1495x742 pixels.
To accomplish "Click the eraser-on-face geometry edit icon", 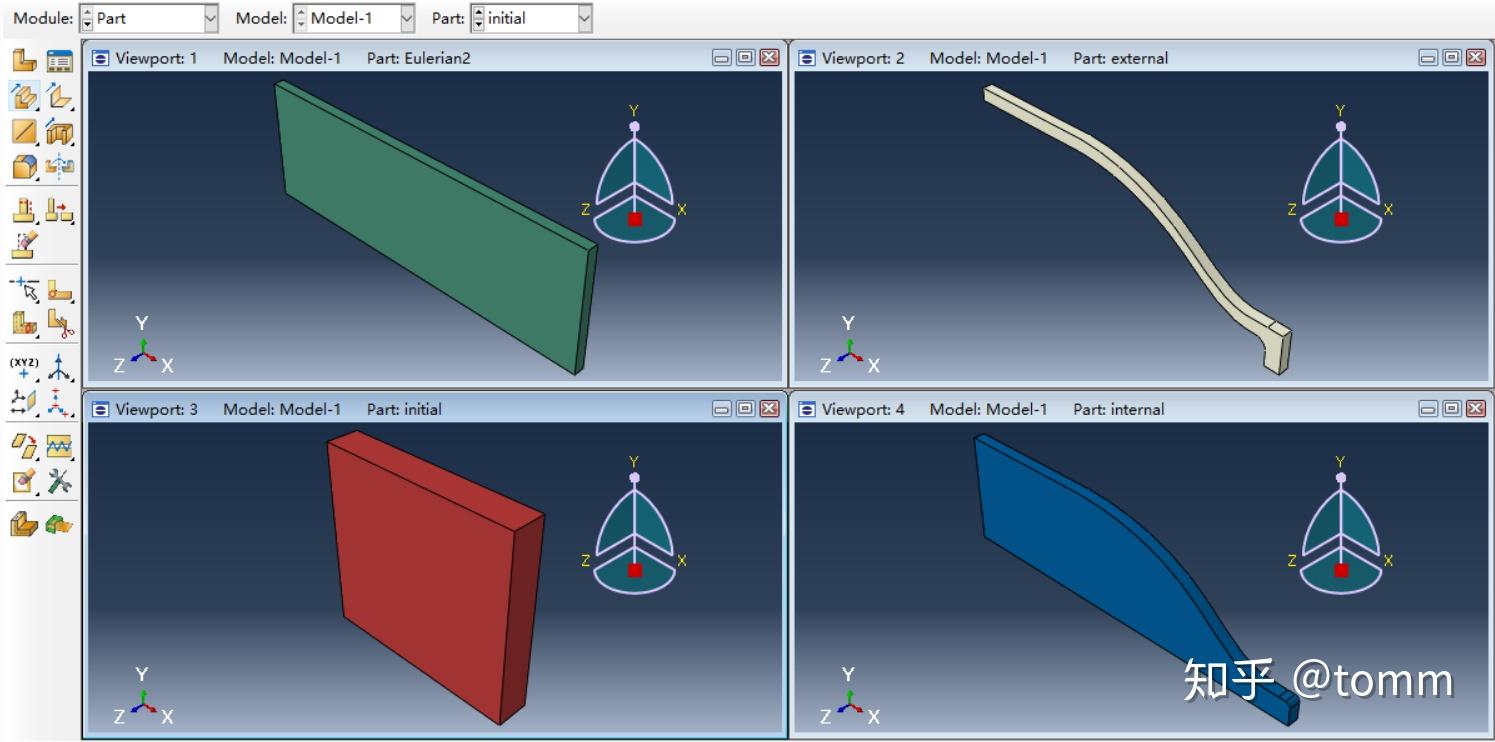I will (x=24, y=481).
